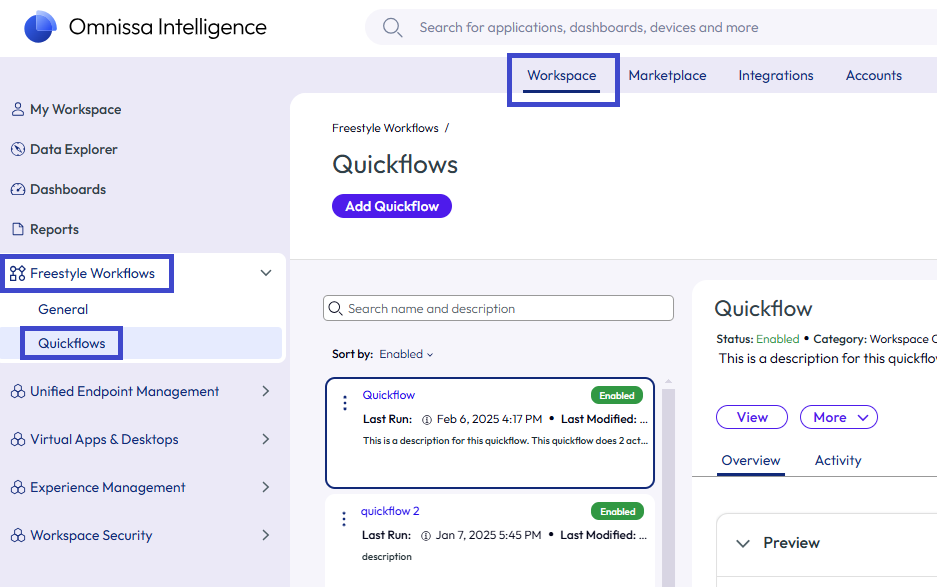Click the Freestyle Workflows icon
Viewport: 937px width, 587px height.
tap(18, 273)
